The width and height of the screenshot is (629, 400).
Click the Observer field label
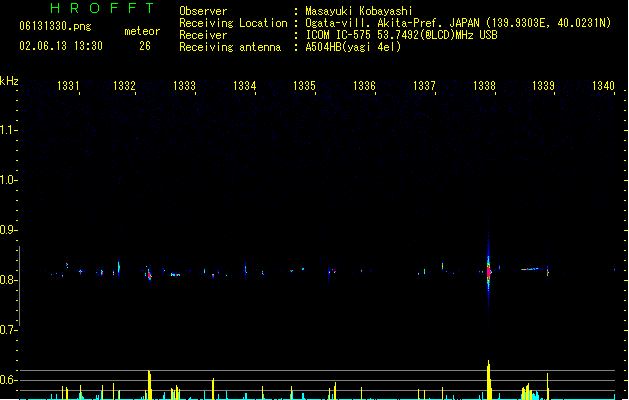pyautogui.click(x=203, y=11)
